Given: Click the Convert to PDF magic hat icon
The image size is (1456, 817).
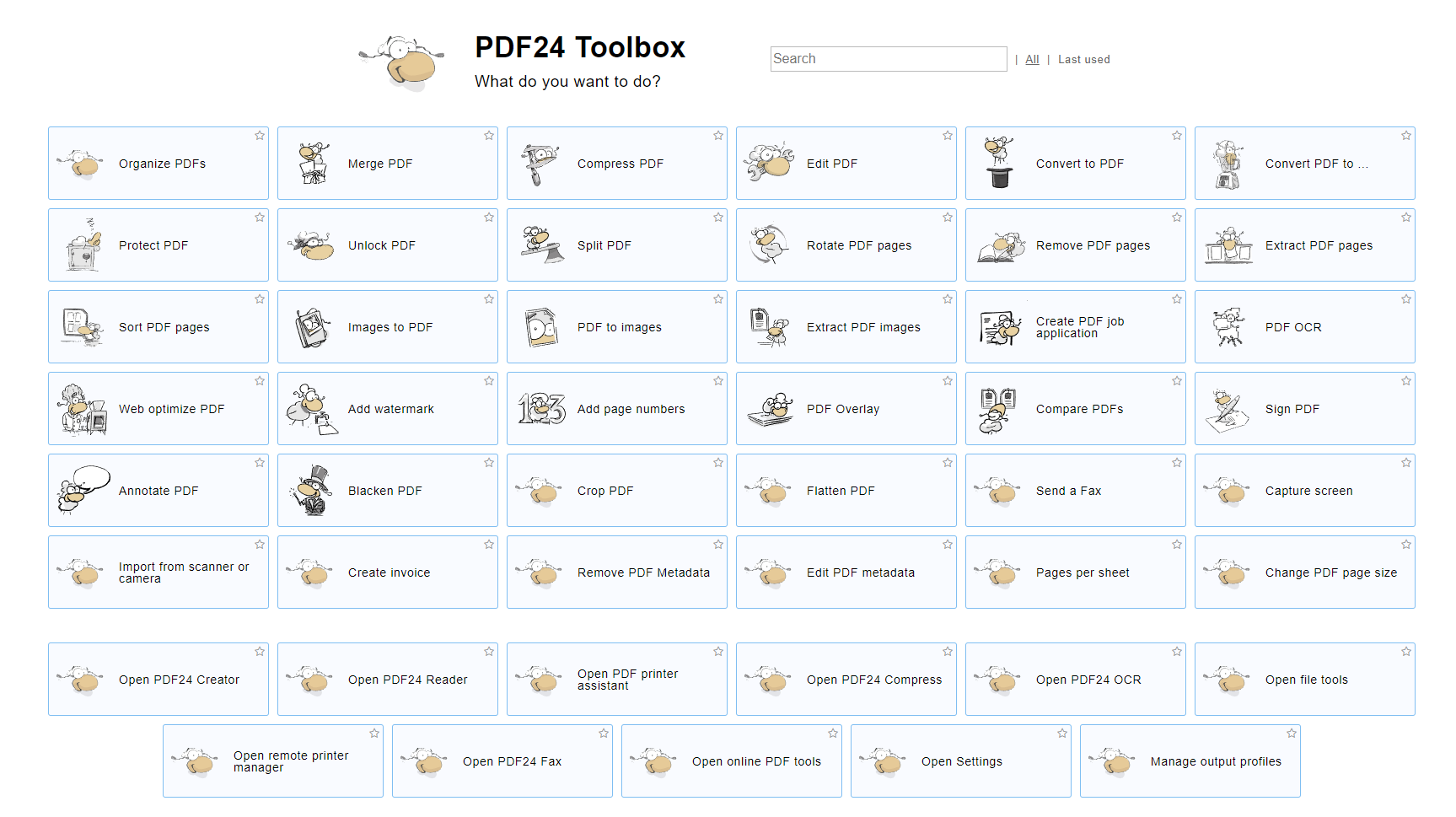Looking at the screenshot, I should pos(999,164).
